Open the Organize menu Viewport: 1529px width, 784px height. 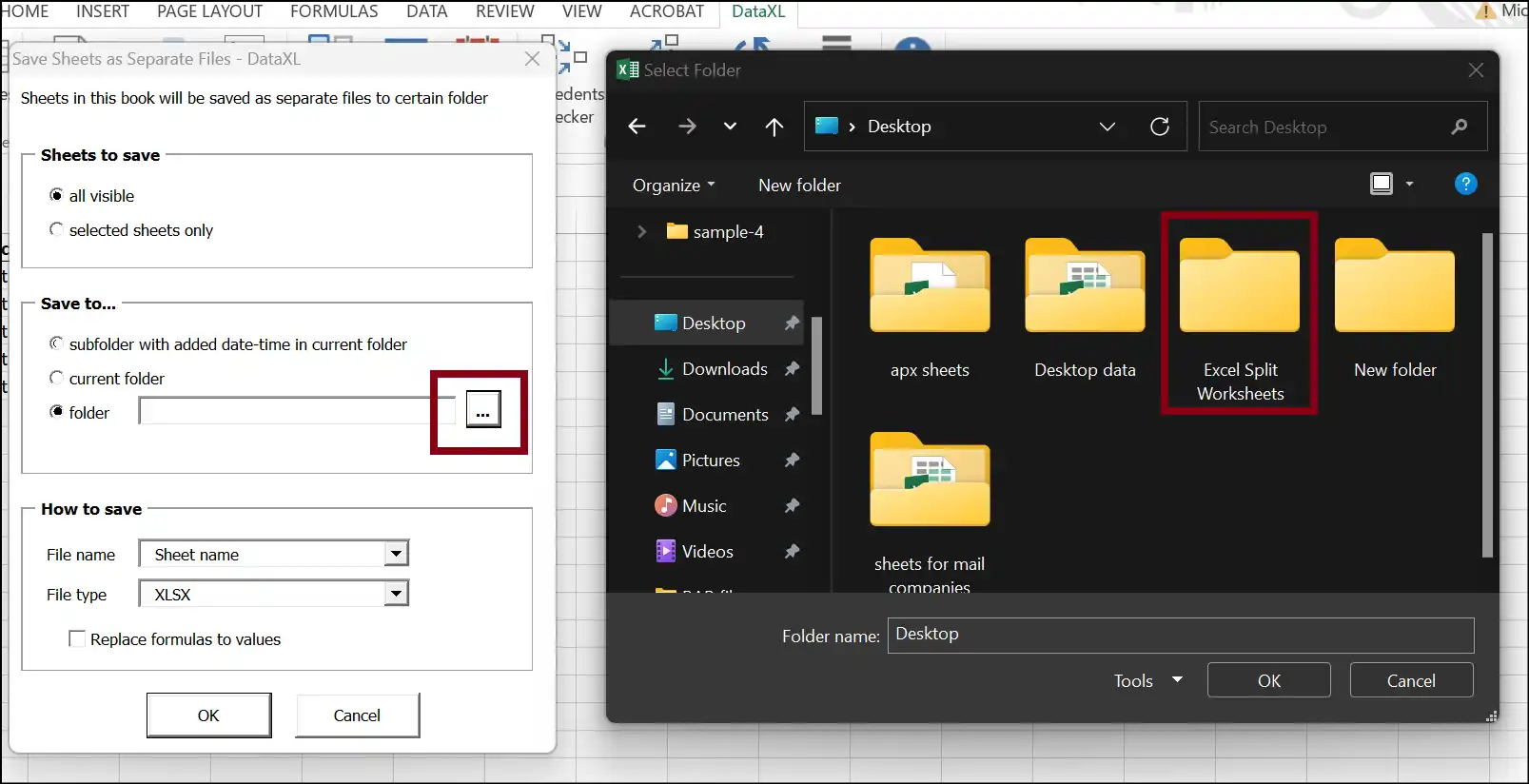[674, 186]
